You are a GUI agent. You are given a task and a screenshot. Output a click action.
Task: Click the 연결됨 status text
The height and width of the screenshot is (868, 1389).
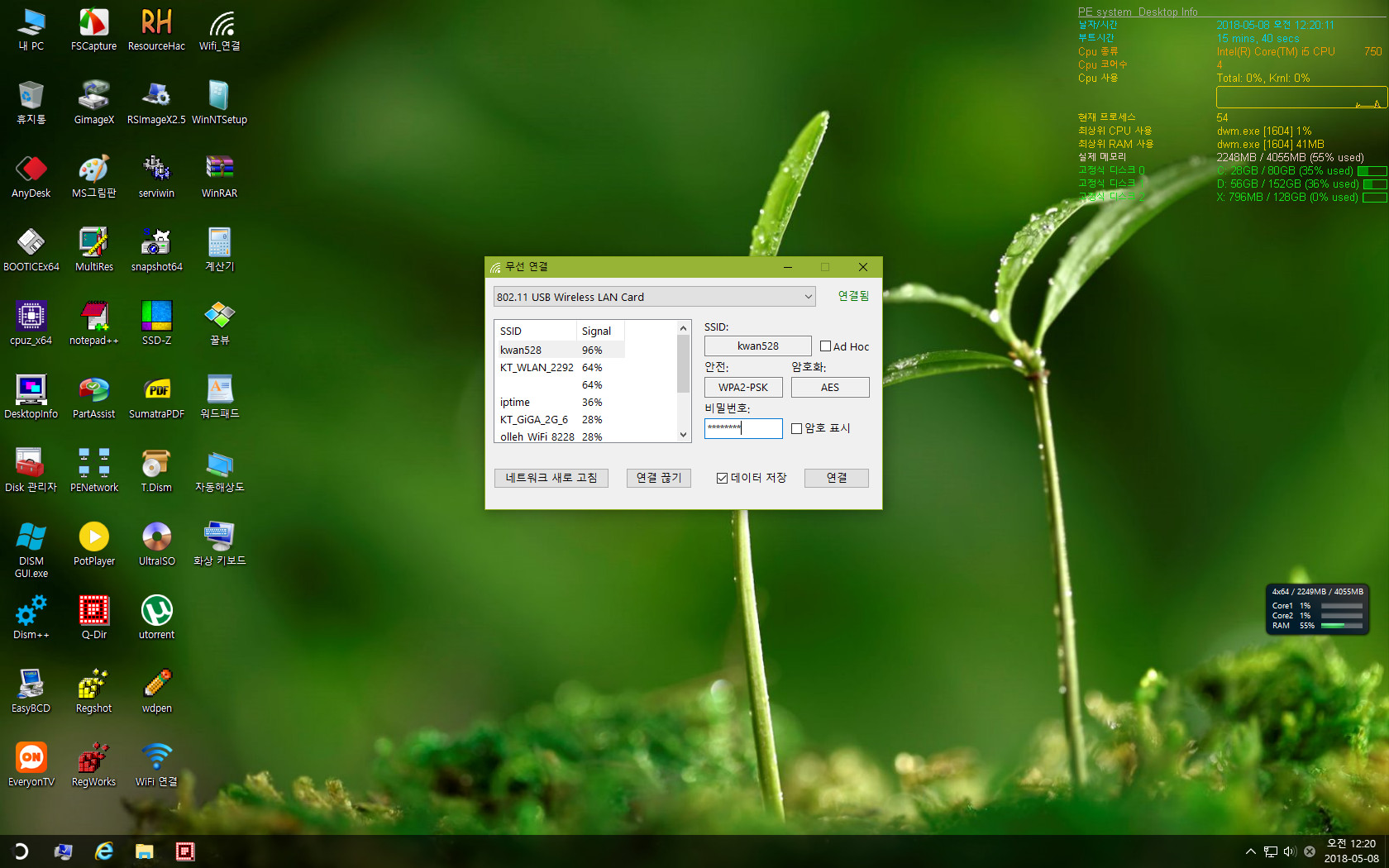[853, 296]
